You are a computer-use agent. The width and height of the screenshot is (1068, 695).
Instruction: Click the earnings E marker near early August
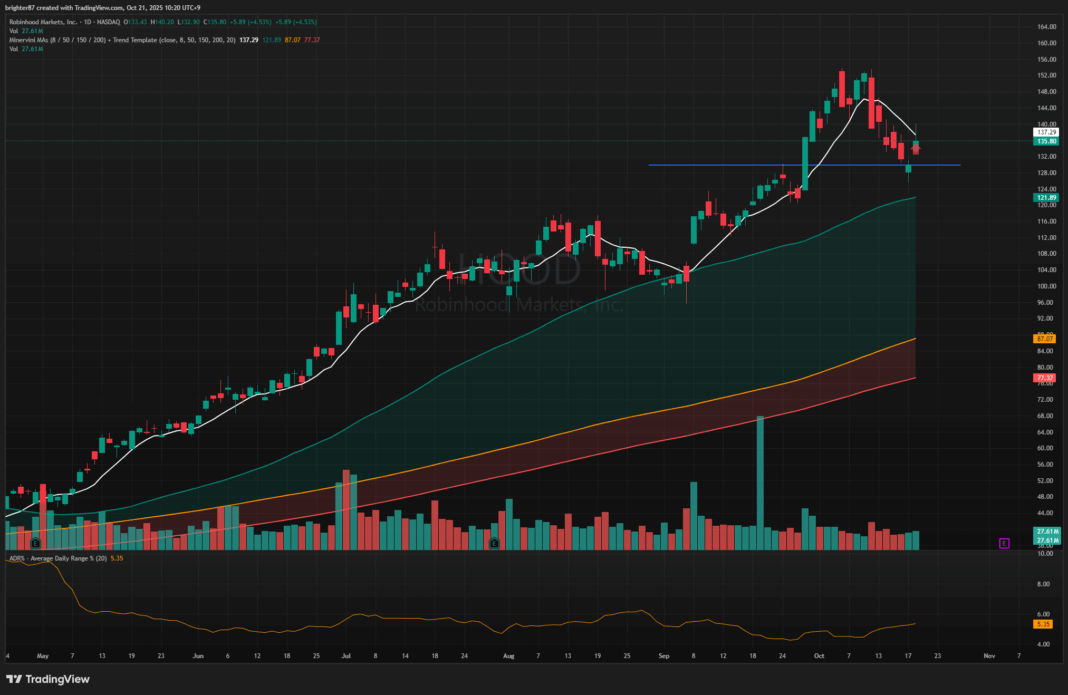493,542
